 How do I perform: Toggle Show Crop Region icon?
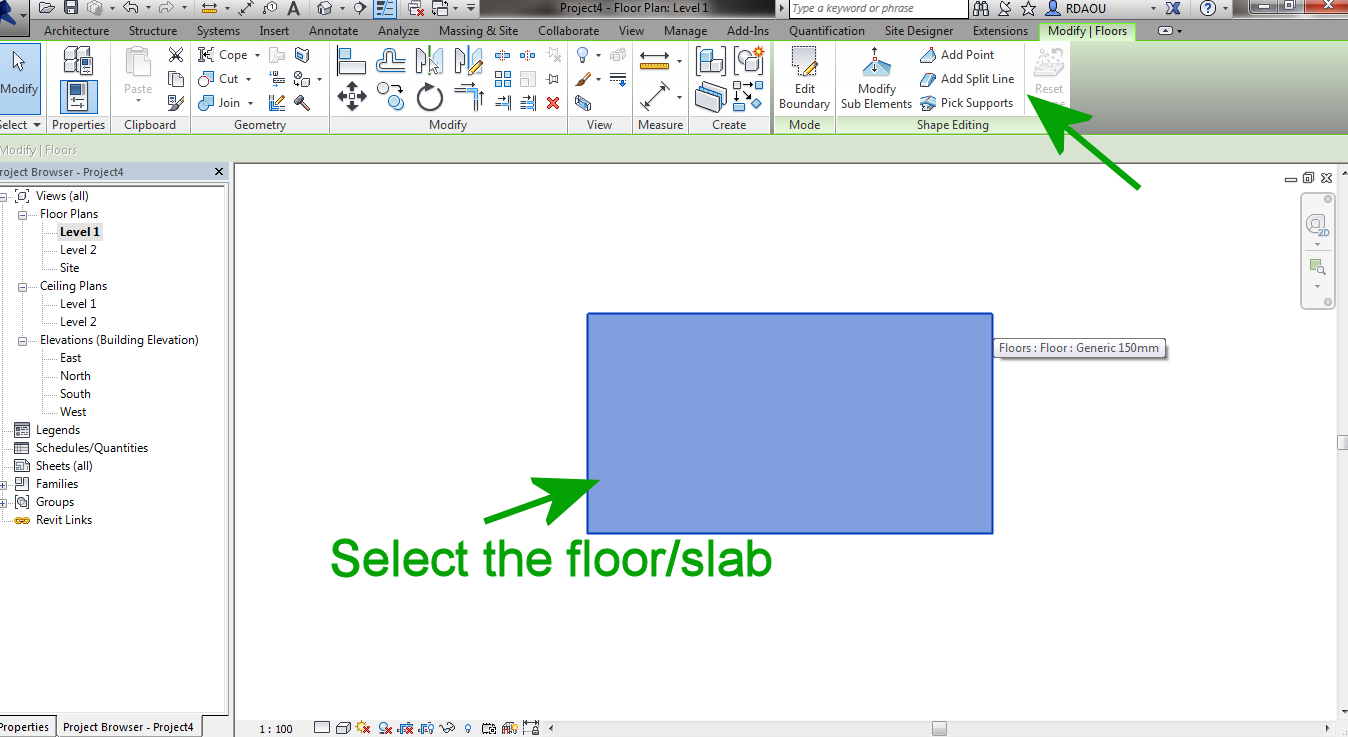tap(427, 728)
